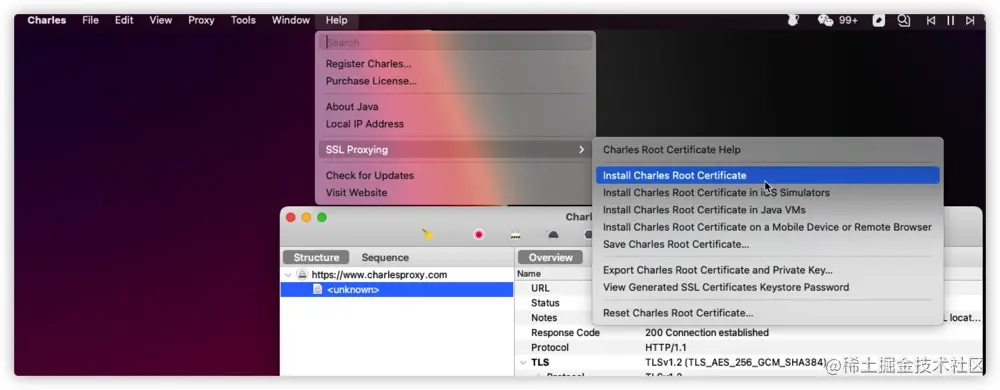Click the Protocol row label

pos(550,347)
